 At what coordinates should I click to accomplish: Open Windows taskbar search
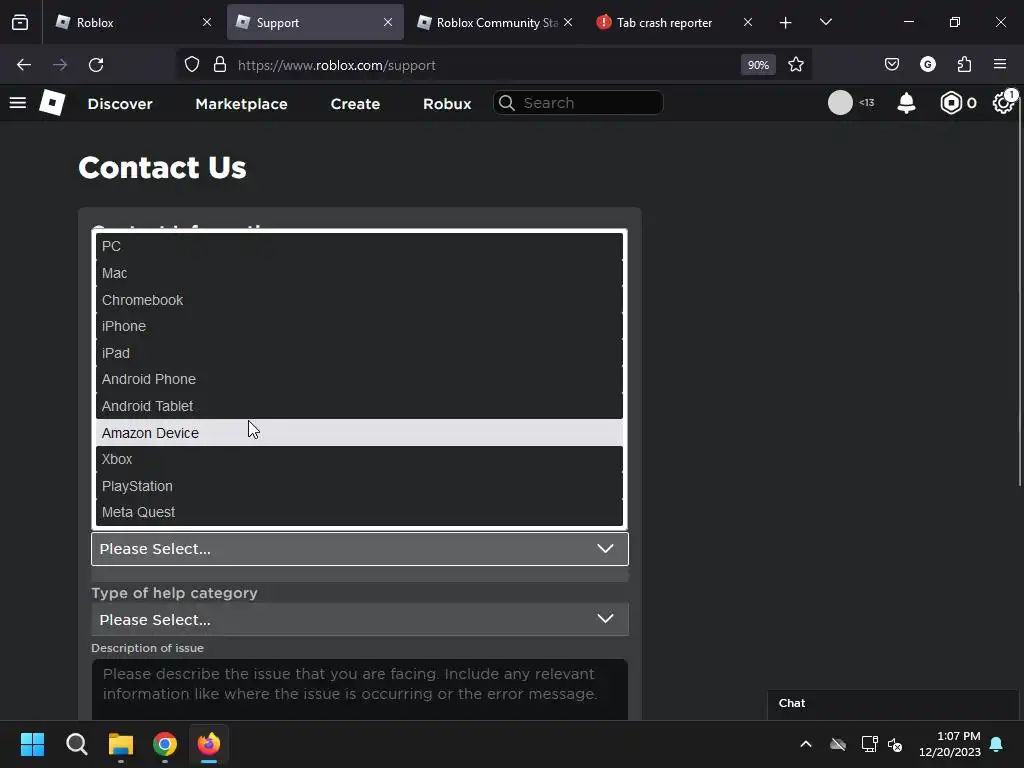[x=76, y=744]
